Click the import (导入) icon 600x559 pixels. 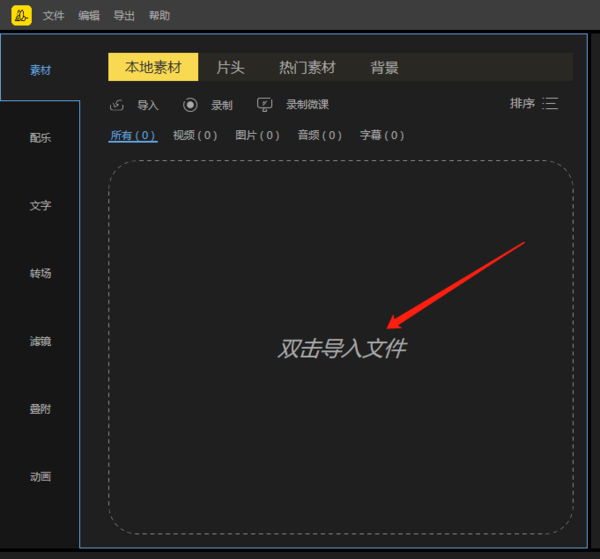(x=117, y=105)
